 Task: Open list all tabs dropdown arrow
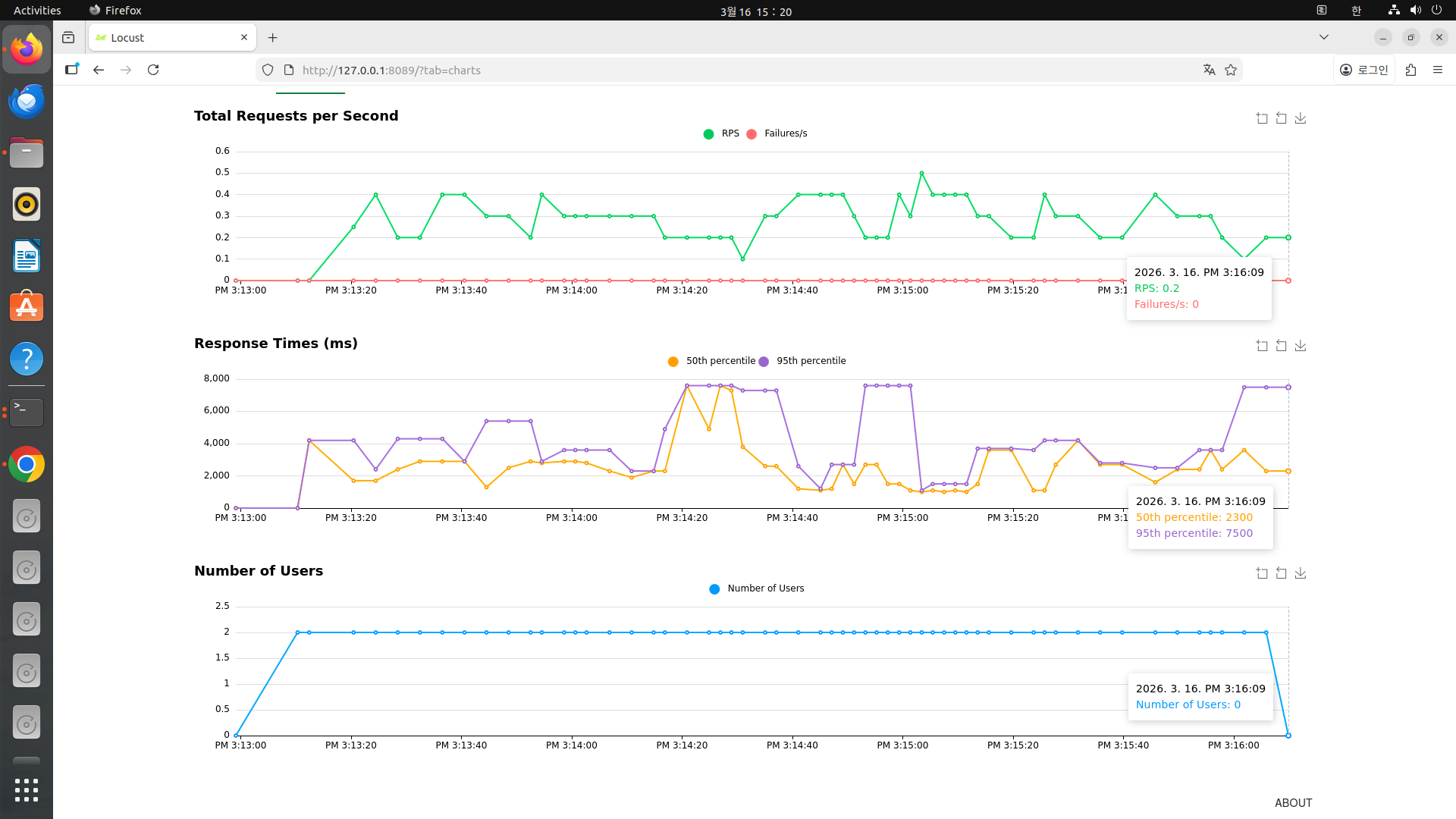1324,37
